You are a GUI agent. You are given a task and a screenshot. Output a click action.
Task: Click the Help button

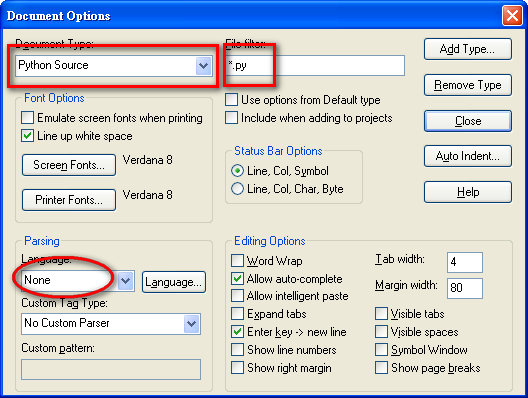tap(468, 192)
